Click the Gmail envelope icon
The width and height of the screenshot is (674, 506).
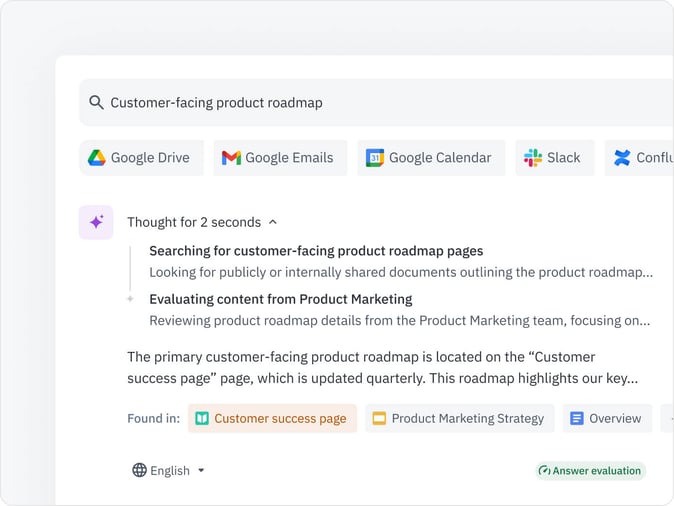point(231,158)
